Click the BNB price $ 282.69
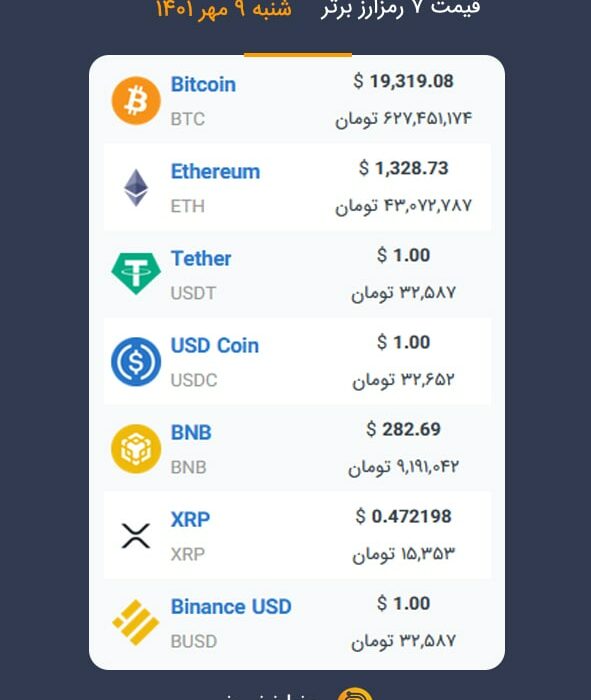Screen dimensions: 591x700 point(404,429)
